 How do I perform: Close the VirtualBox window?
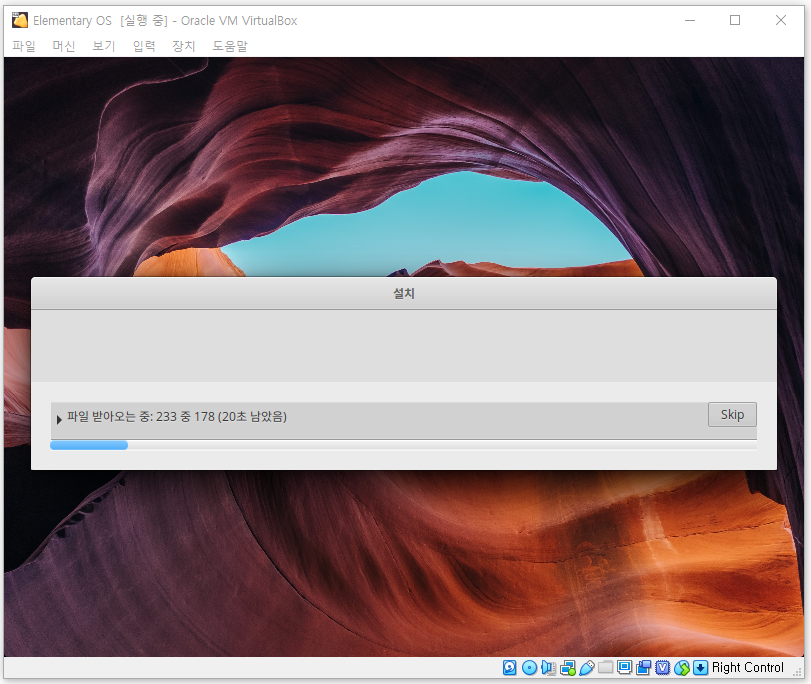780,20
